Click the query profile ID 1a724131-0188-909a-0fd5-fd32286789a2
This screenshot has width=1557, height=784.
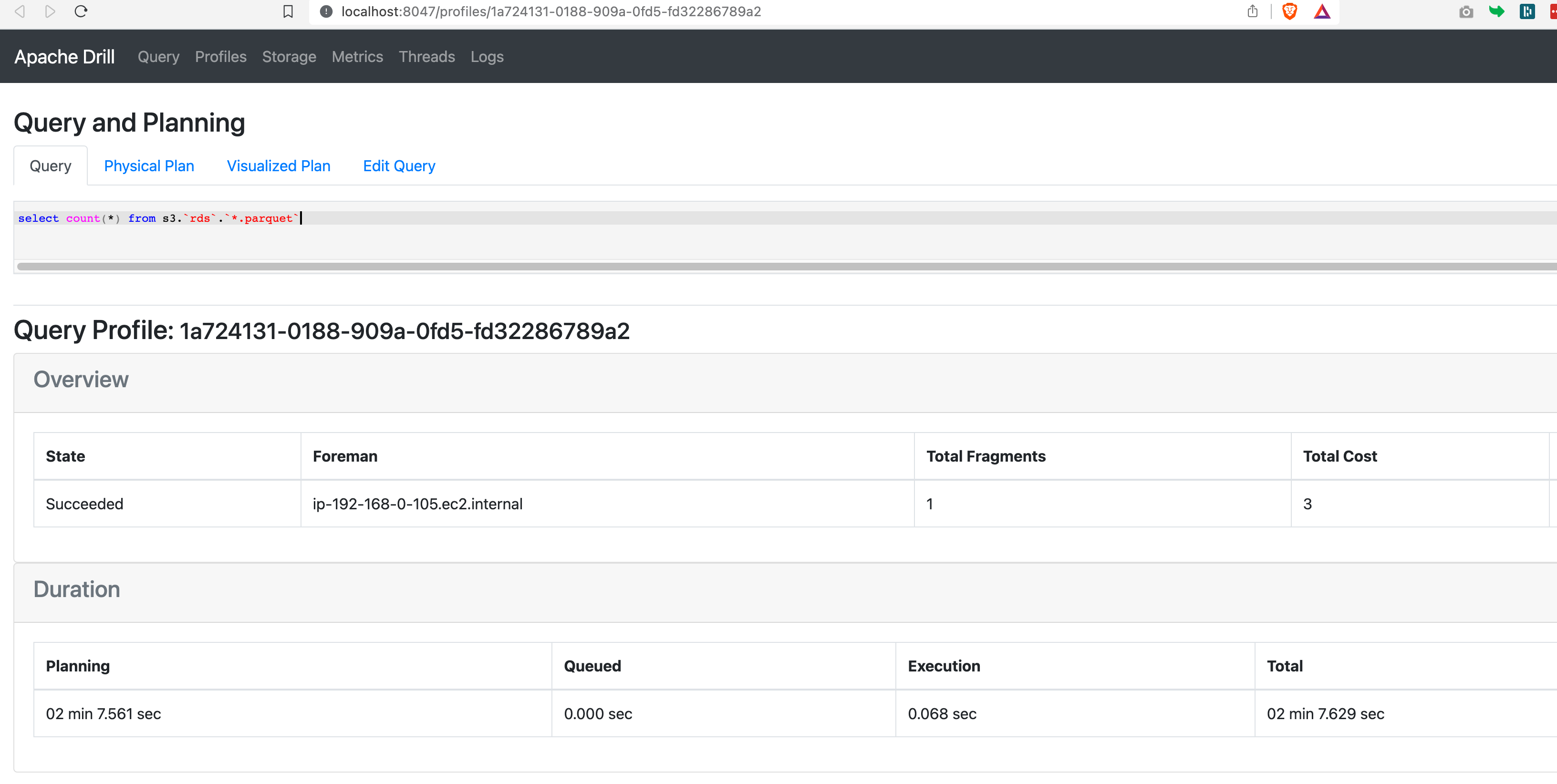405,331
